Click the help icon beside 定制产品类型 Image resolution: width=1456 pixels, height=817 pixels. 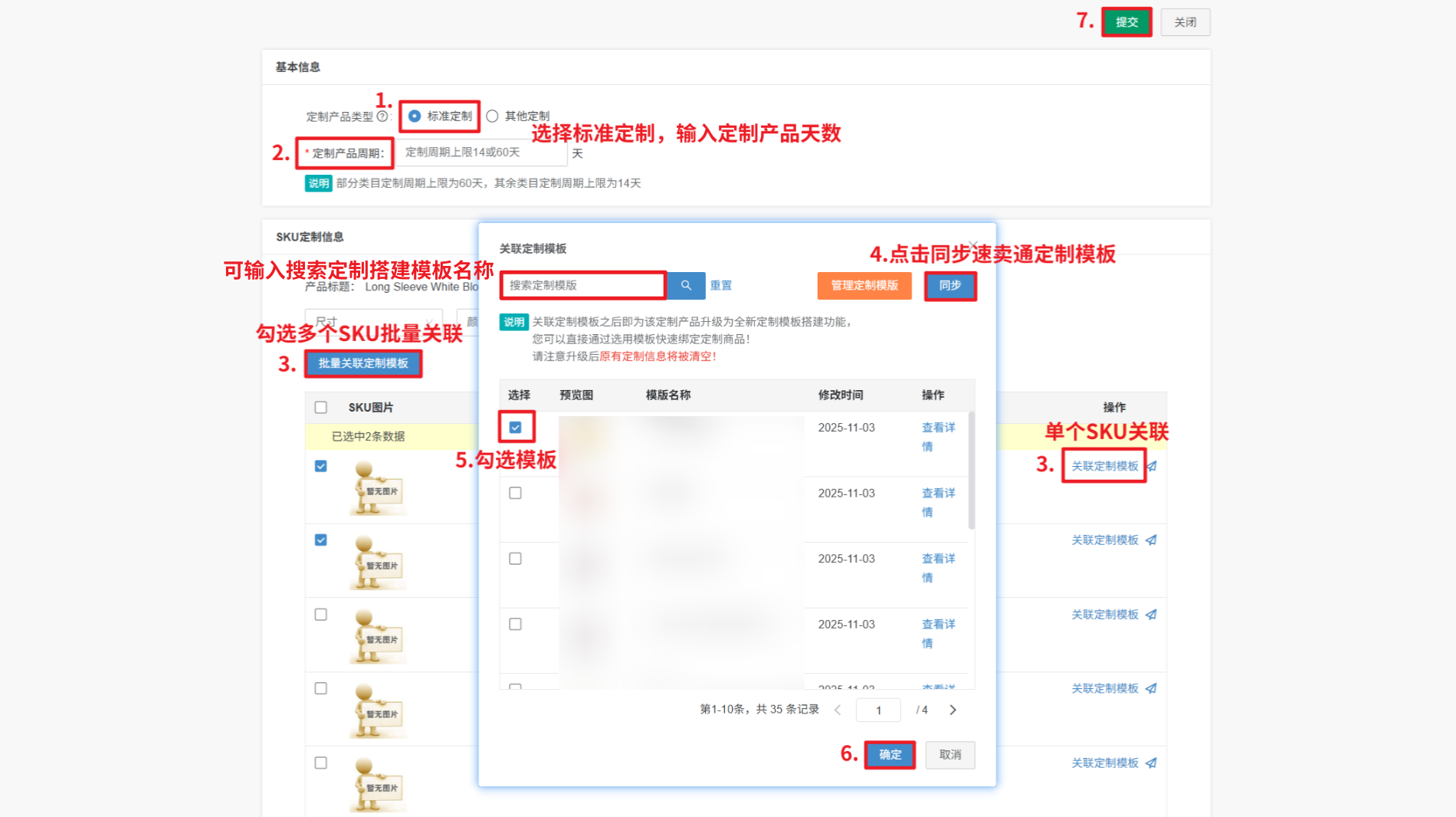click(382, 116)
